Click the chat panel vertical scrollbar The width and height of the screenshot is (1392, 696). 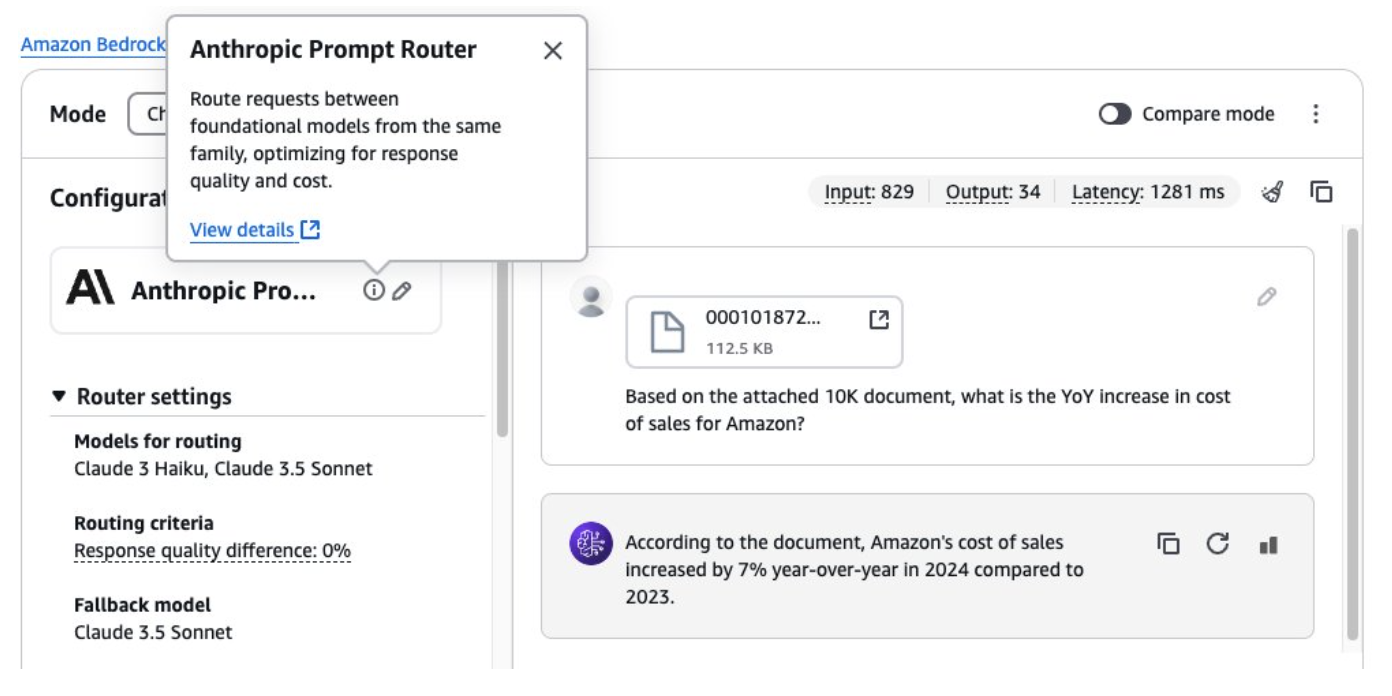click(1352, 430)
